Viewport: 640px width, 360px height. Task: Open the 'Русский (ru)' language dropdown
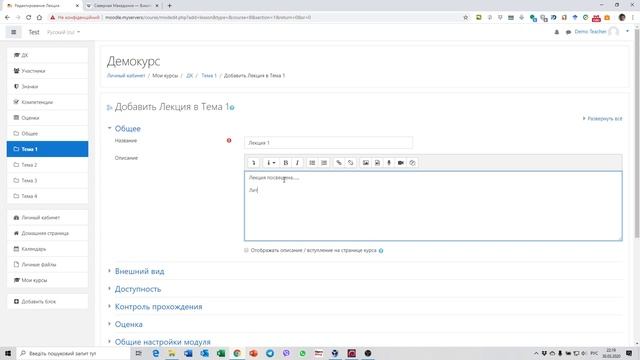63,32
